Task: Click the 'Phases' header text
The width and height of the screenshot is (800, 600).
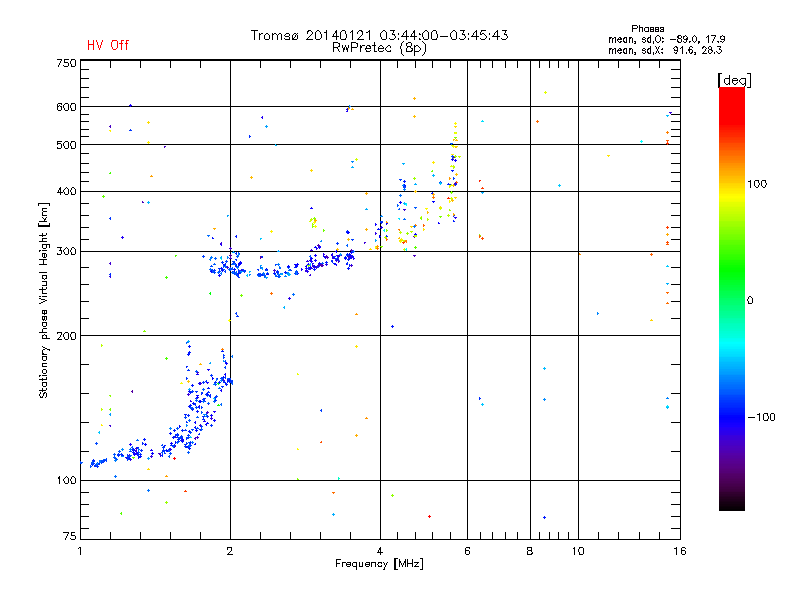Action: tap(647, 29)
